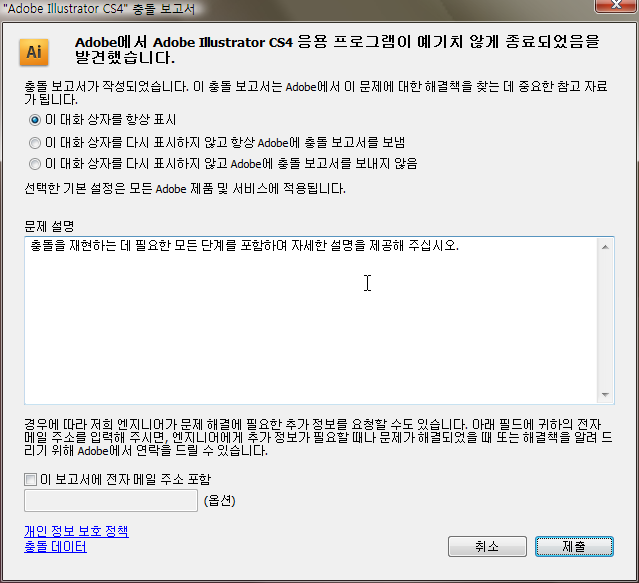Choose option to always send crash report to Adobe

click(x=35, y=143)
